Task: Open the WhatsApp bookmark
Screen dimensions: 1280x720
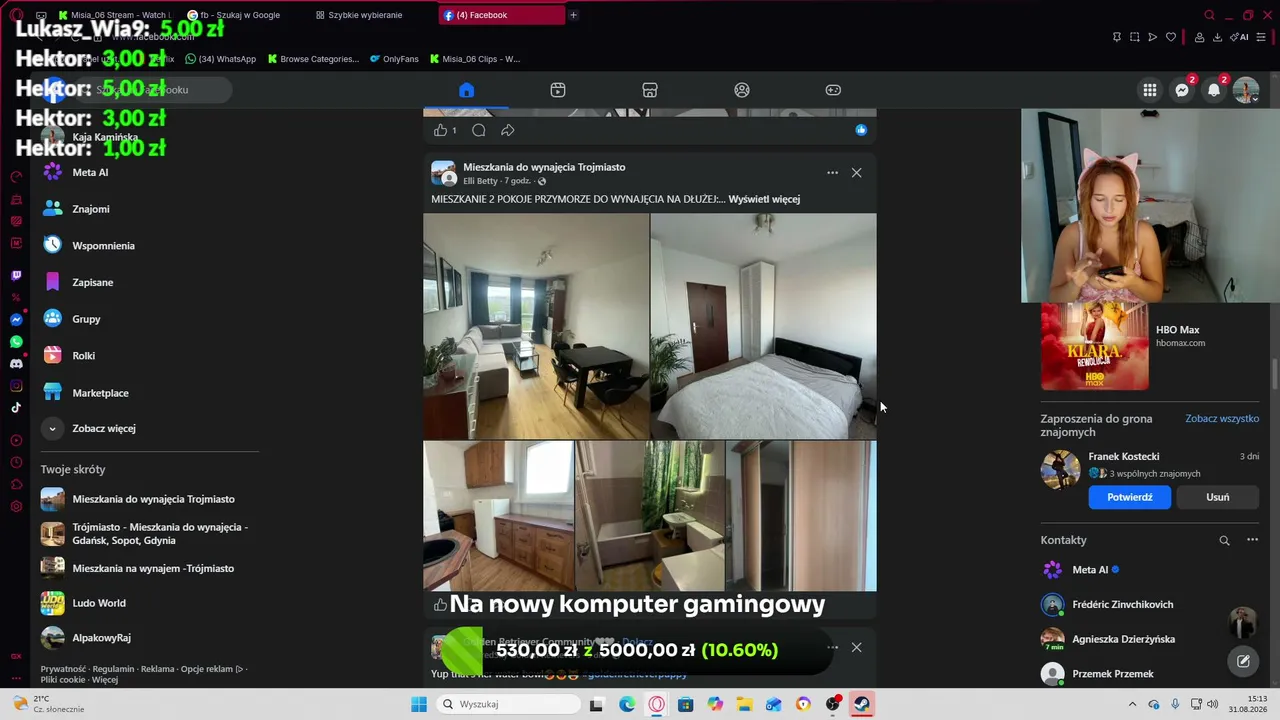Action: click(221, 59)
